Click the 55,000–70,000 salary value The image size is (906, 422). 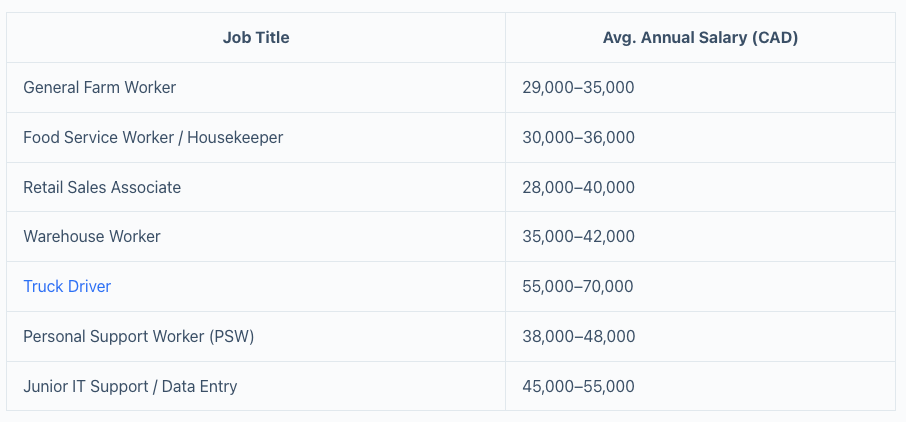coord(578,287)
